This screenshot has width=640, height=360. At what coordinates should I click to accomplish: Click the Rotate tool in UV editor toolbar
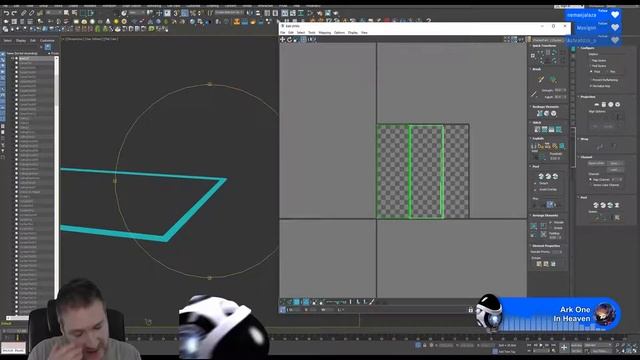[x=289, y=40]
